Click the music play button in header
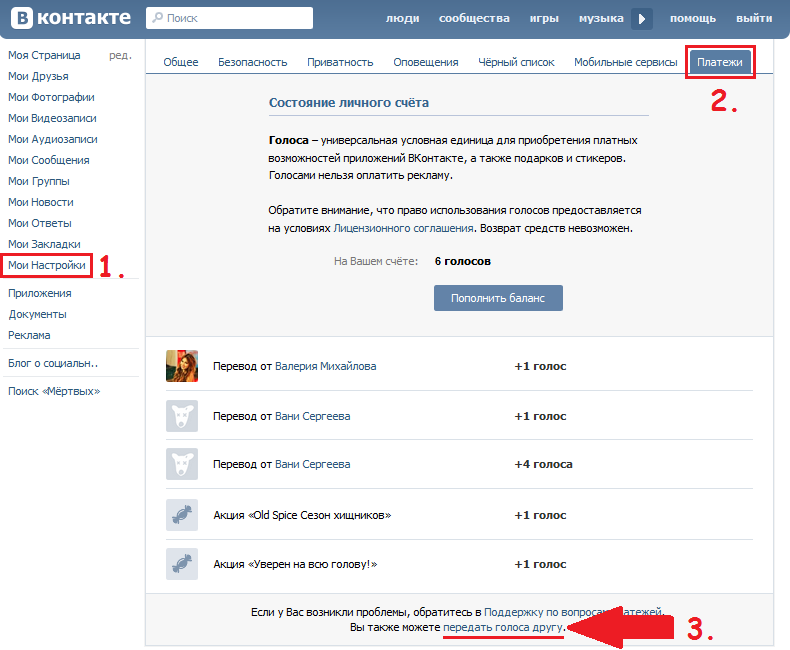The width and height of the screenshot is (790, 650). tap(642, 19)
